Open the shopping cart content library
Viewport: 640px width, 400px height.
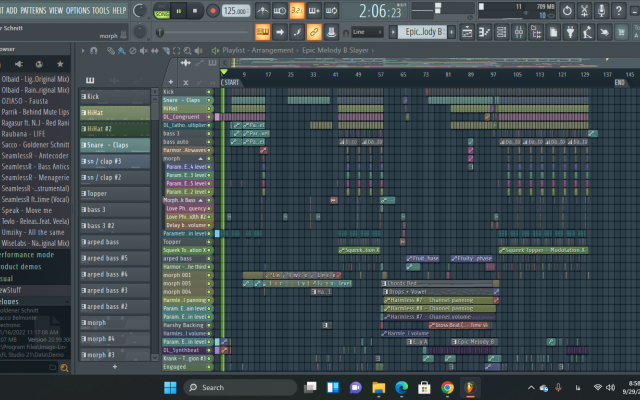(621, 32)
